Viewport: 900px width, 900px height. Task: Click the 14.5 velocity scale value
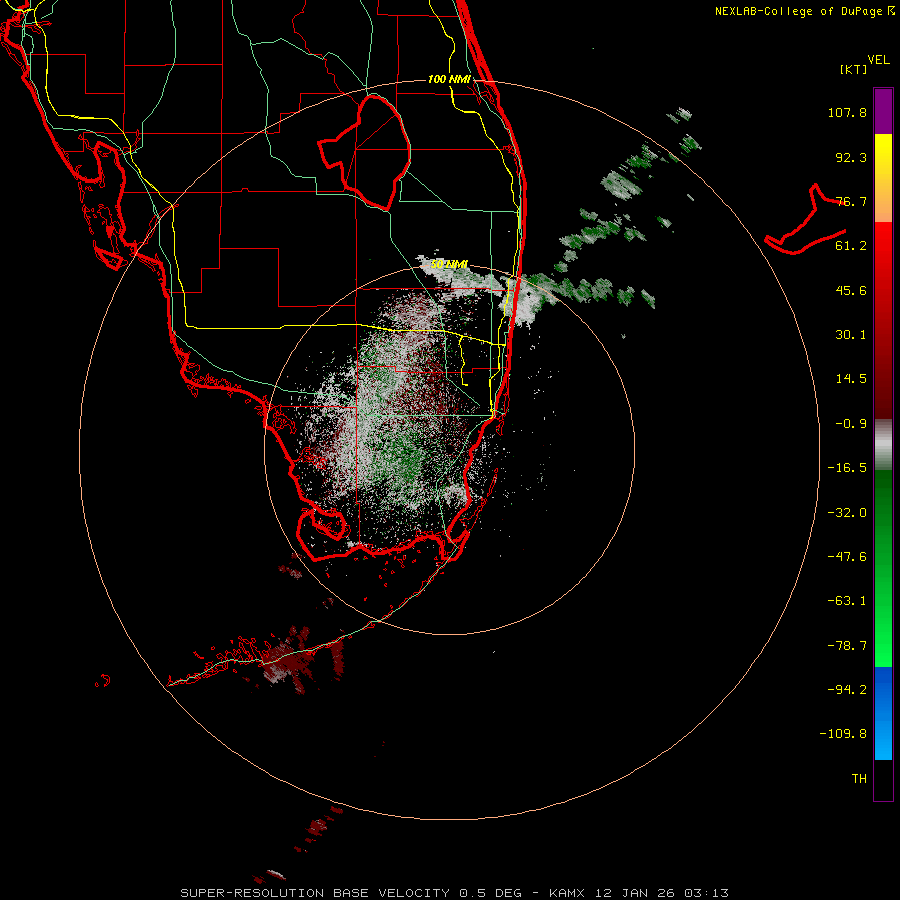pos(851,379)
